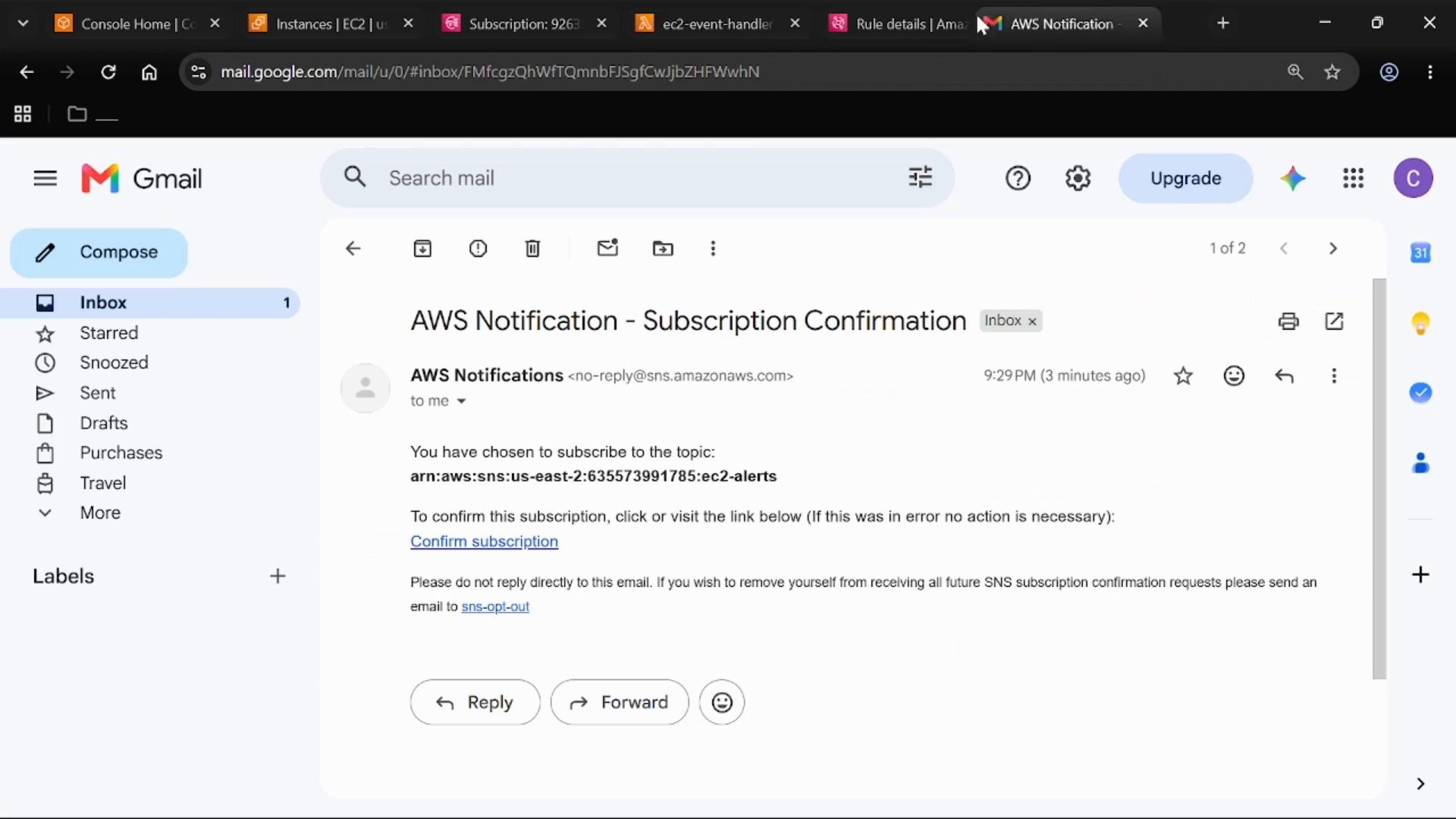
Task: Archive the open email
Action: pos(422,249)
